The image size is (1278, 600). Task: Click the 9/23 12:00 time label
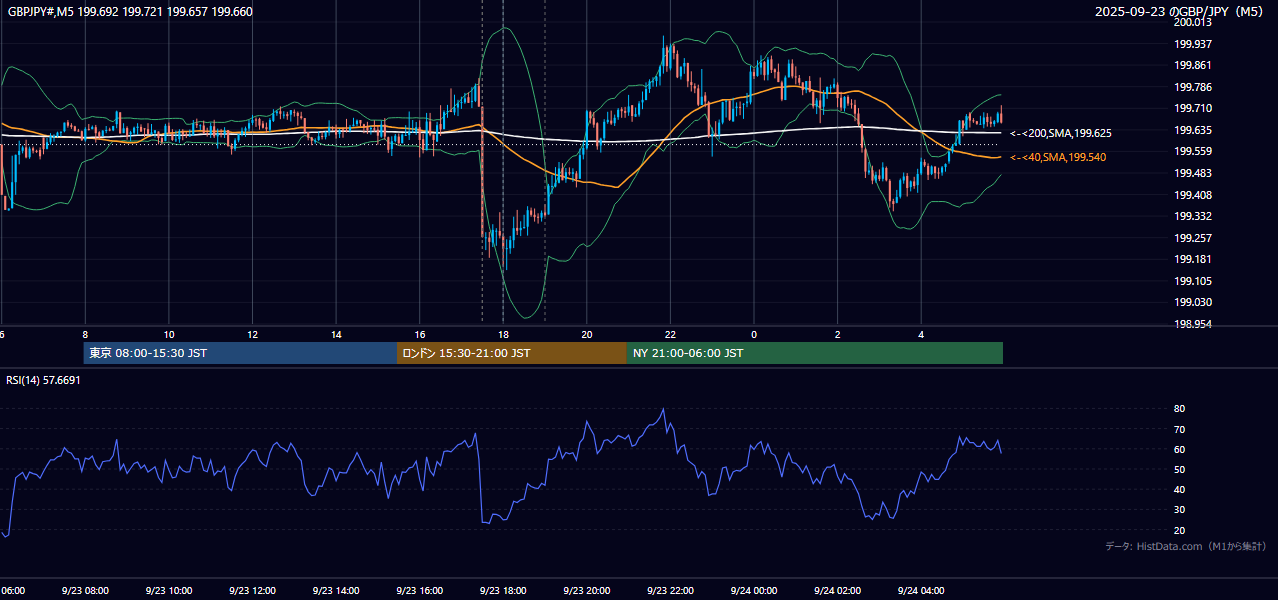[x=253, y=591]
